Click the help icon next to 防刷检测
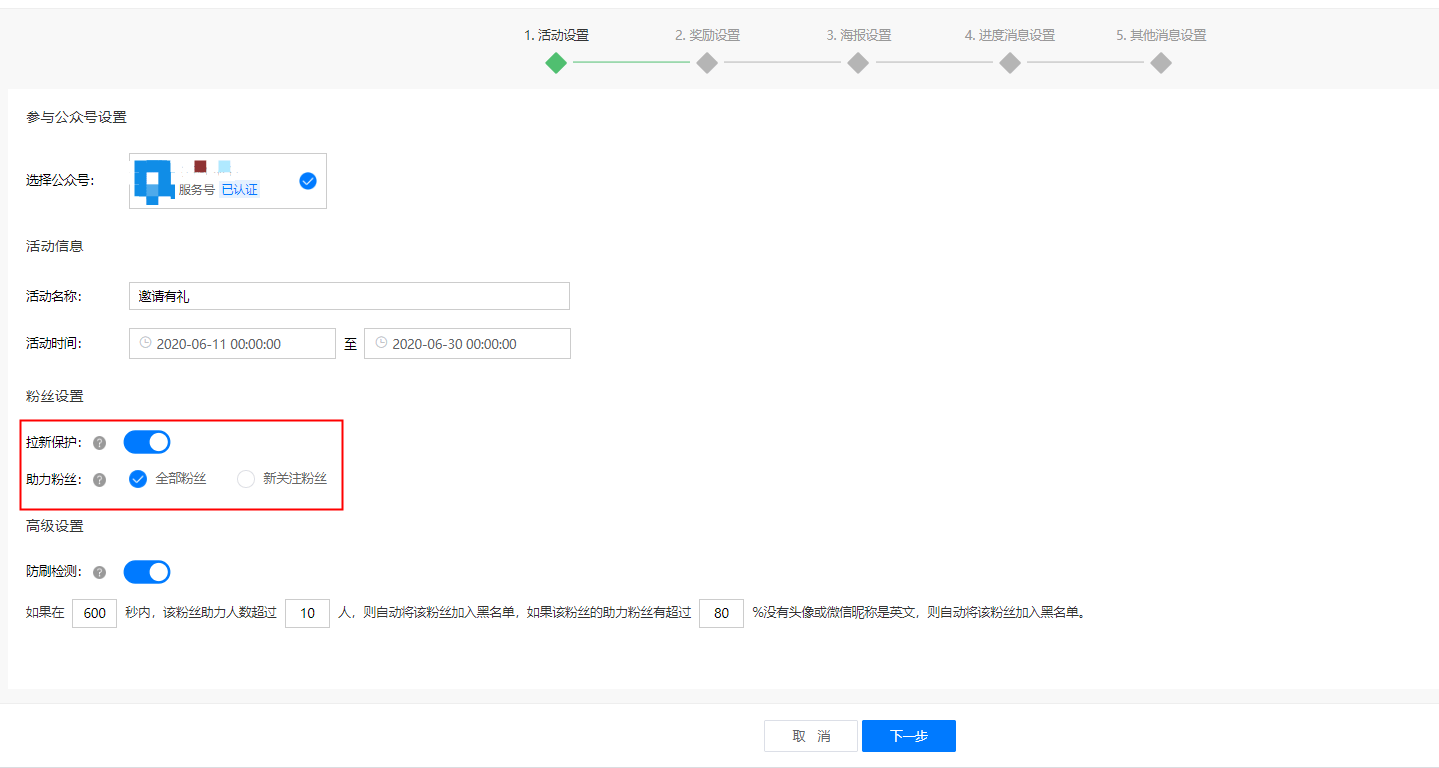Image resolution: width=1439 pixels, height=768 pixels. click(x=99, y=573)
